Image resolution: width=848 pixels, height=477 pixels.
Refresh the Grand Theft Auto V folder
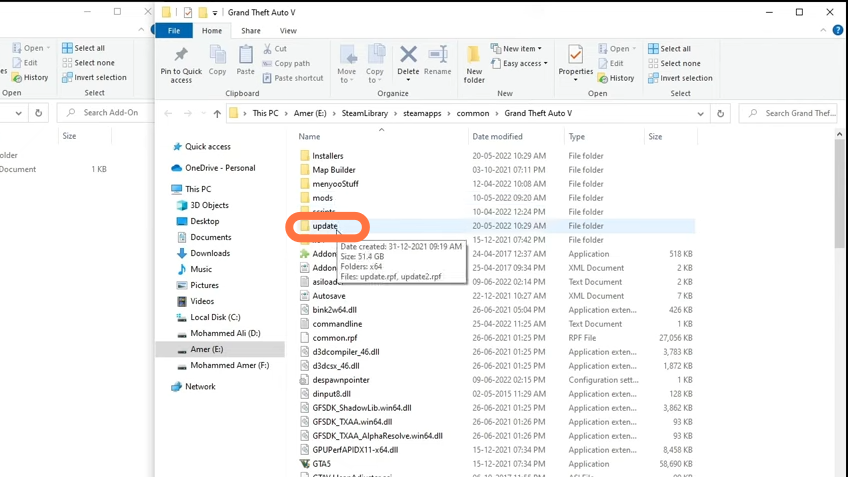click(x=720, y=114)
